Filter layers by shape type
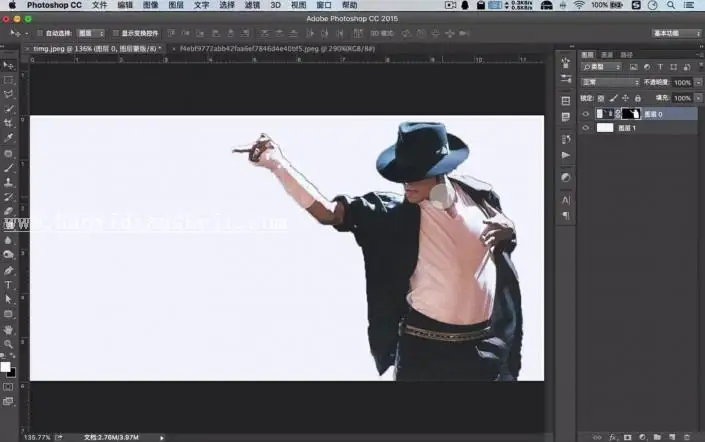 (674, 67)
